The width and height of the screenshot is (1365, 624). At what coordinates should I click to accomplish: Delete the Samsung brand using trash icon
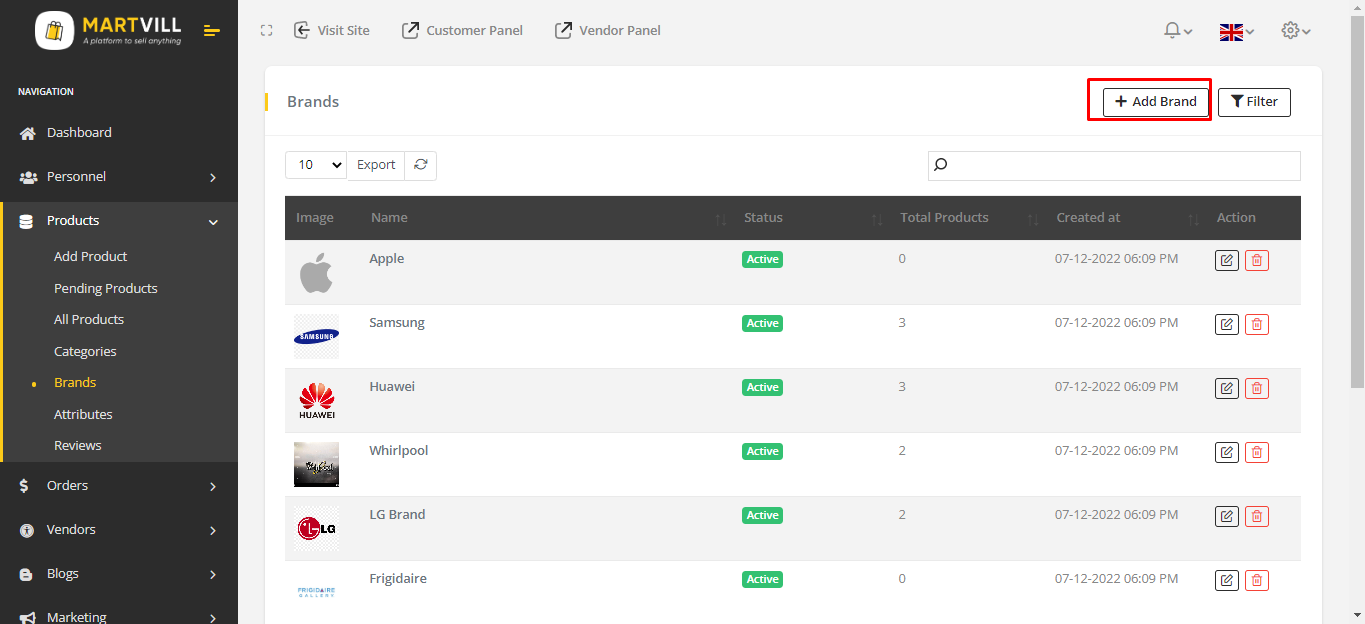point(1257,325)
